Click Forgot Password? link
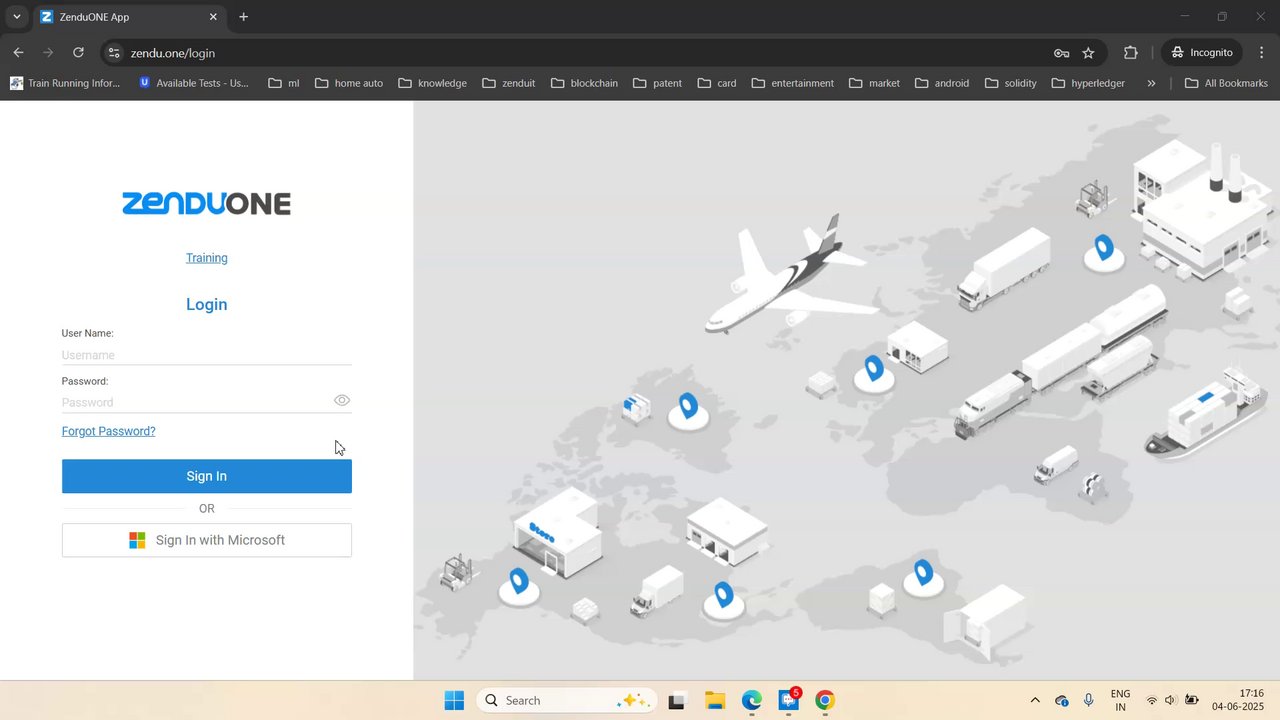Viewport: 1280px width, 720px height. click(x=108, y=431)
